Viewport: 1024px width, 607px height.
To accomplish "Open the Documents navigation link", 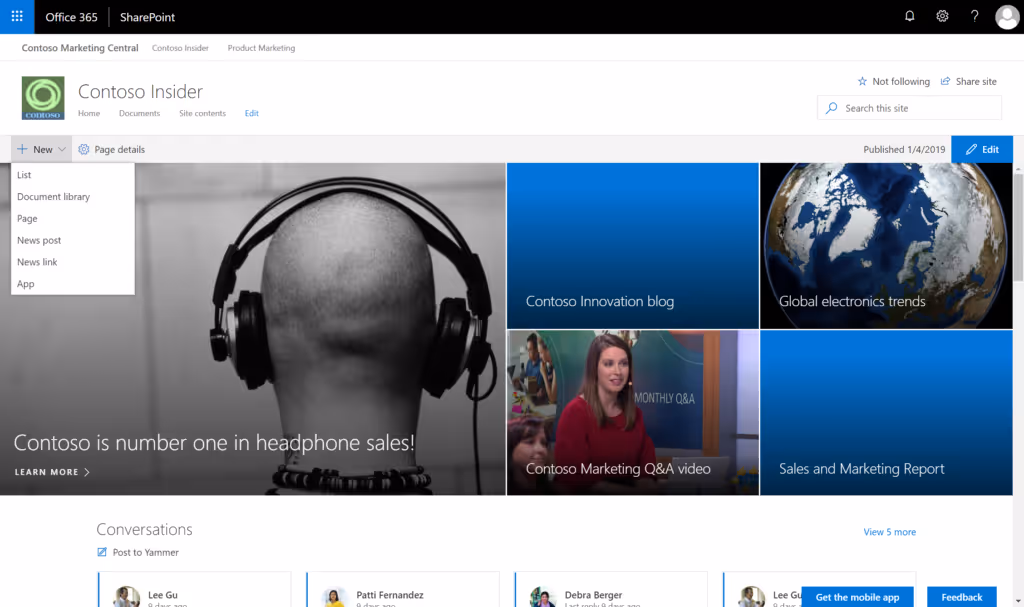I will point(139,113).
